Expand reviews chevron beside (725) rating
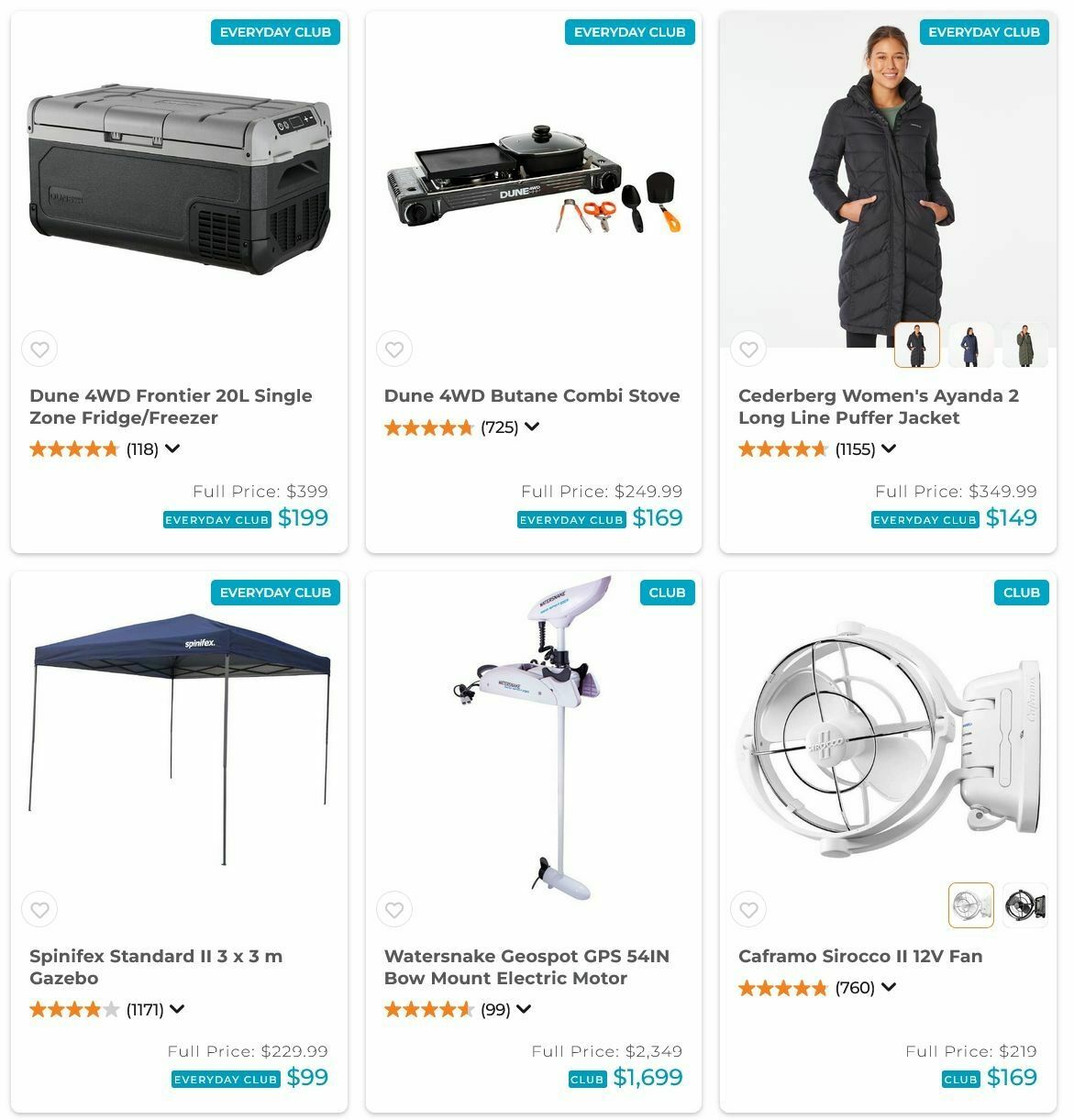This screenshot has height=1120, width=1074. tap(532, 427)
